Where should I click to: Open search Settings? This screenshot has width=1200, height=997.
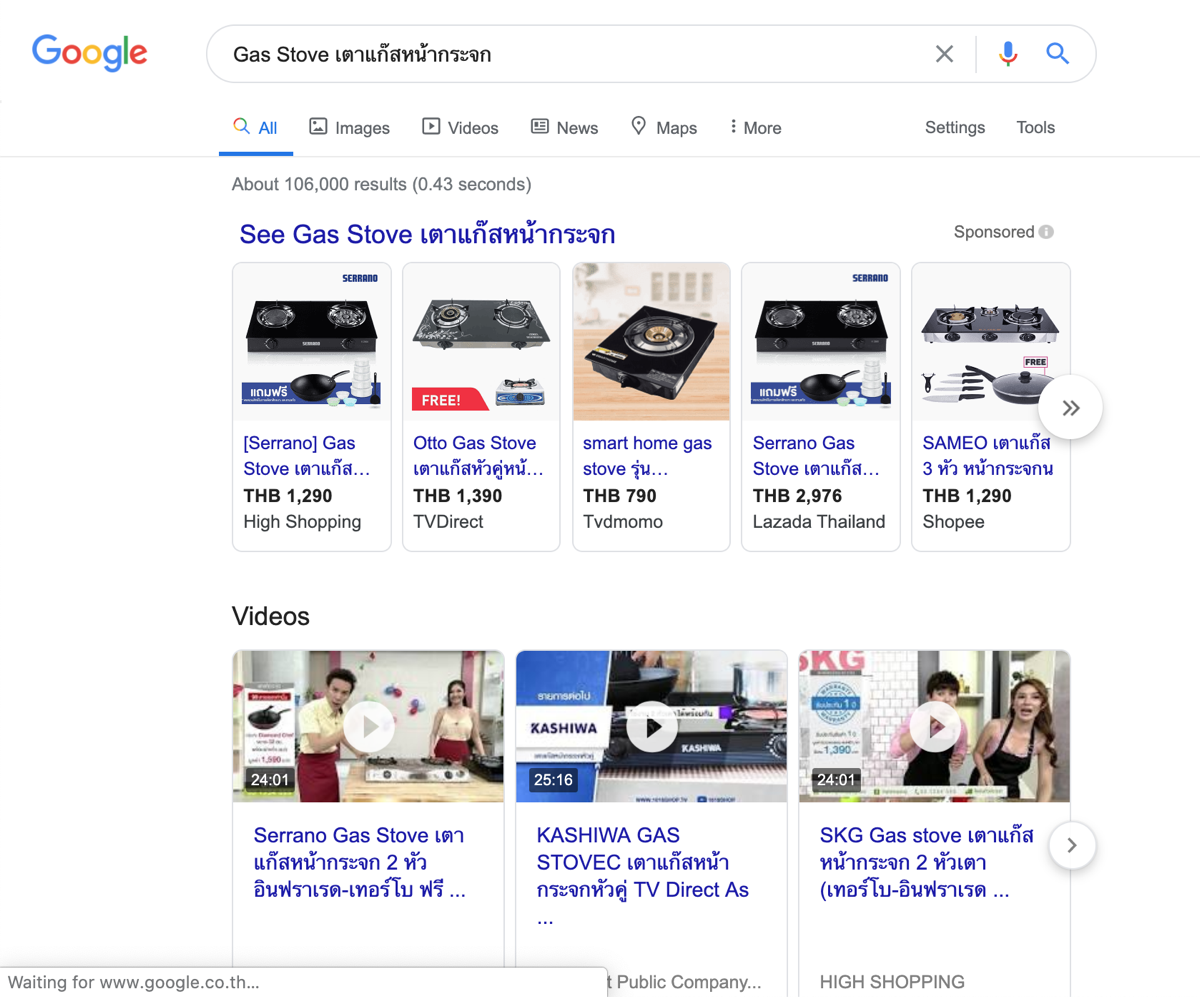(955, 127)
